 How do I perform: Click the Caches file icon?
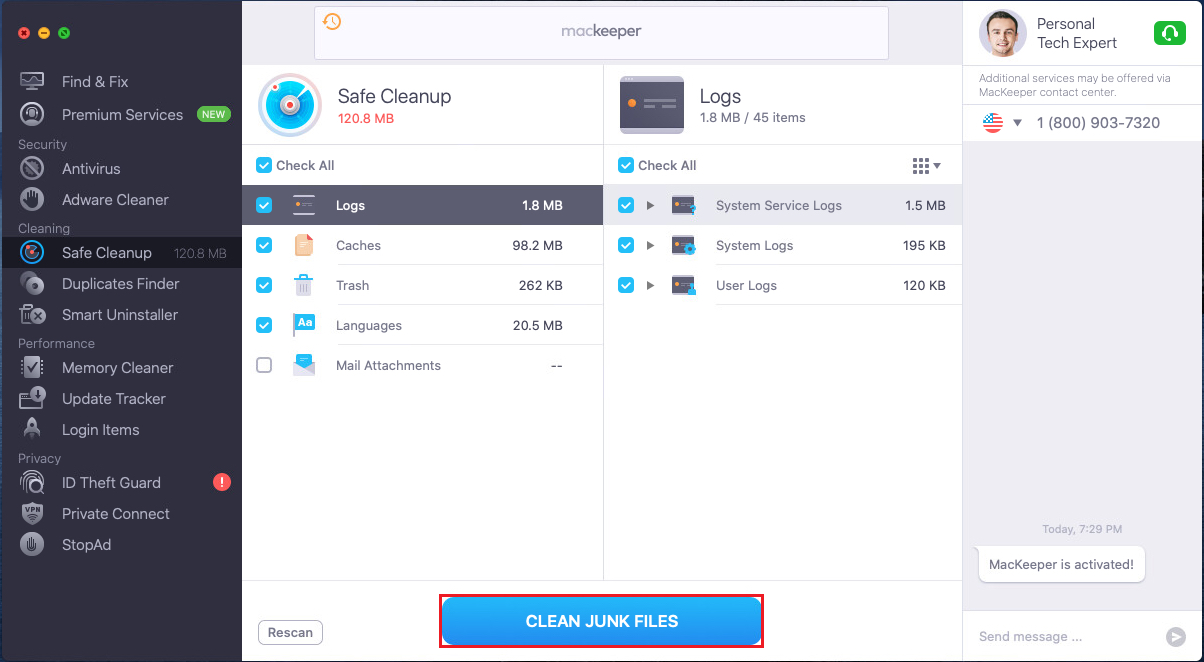(304, 245)
